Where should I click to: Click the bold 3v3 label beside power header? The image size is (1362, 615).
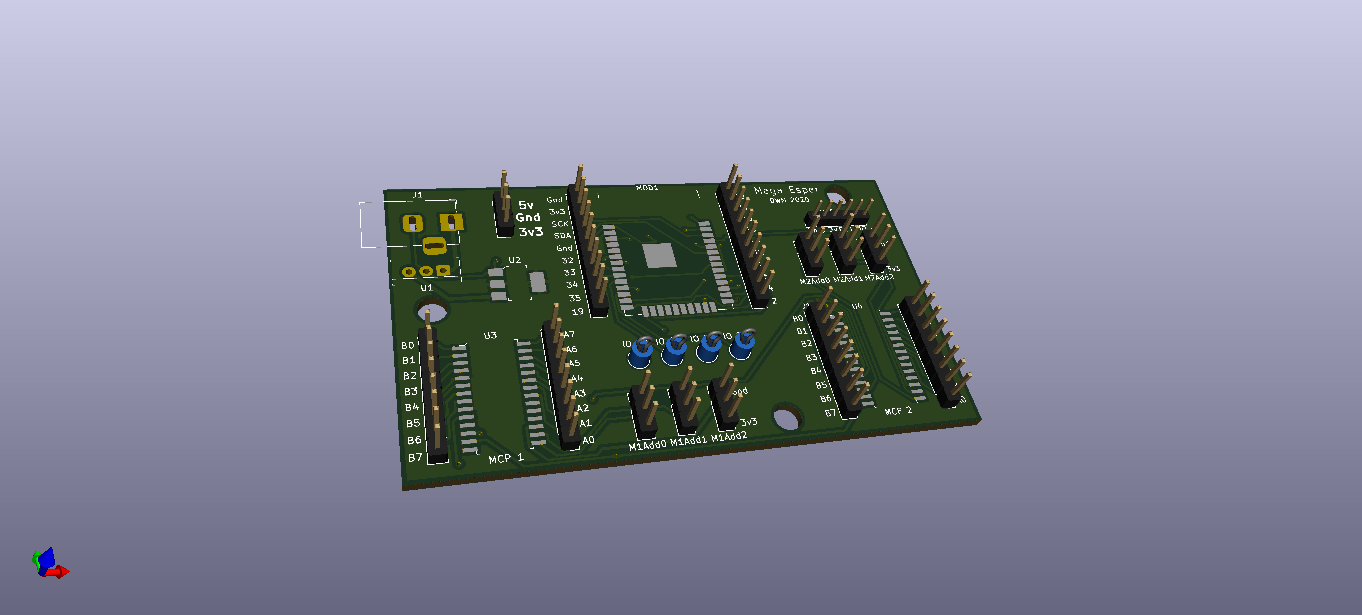(531, 231)
